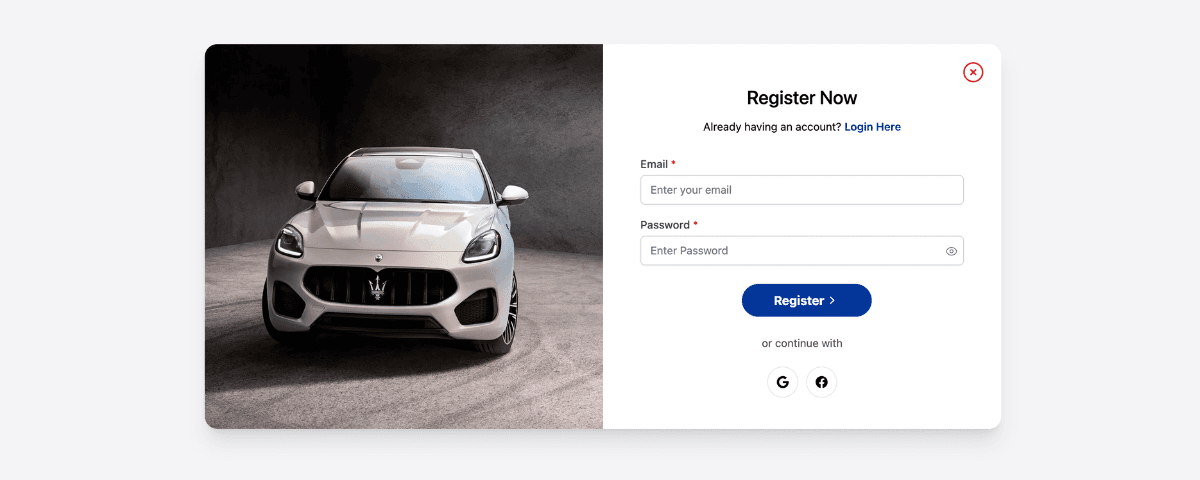Click the chevron arrow inside Register button
The image size is (1200, 480).
point(832,300)
